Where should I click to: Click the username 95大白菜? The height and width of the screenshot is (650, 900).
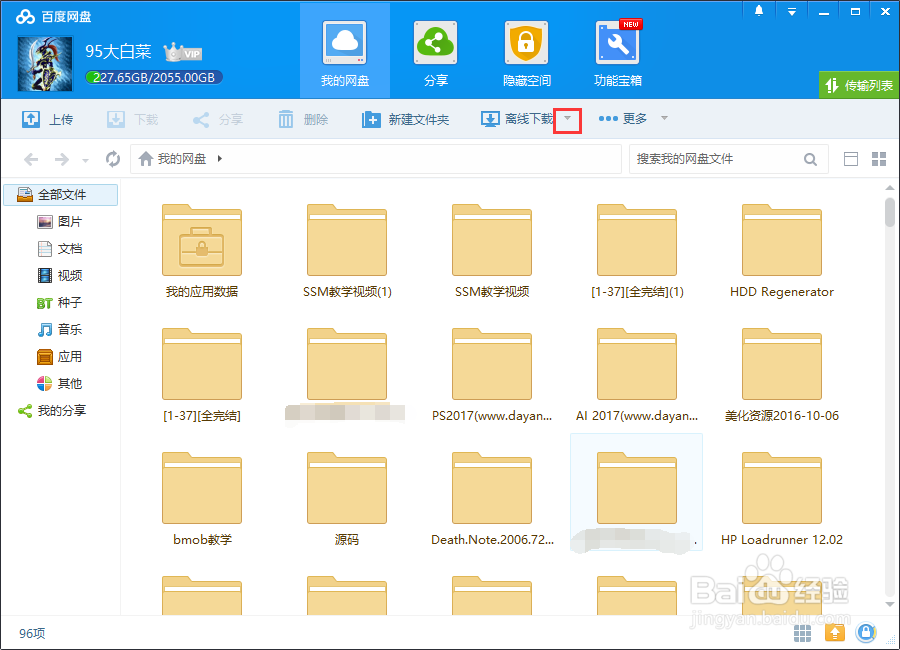coord(118,52)
